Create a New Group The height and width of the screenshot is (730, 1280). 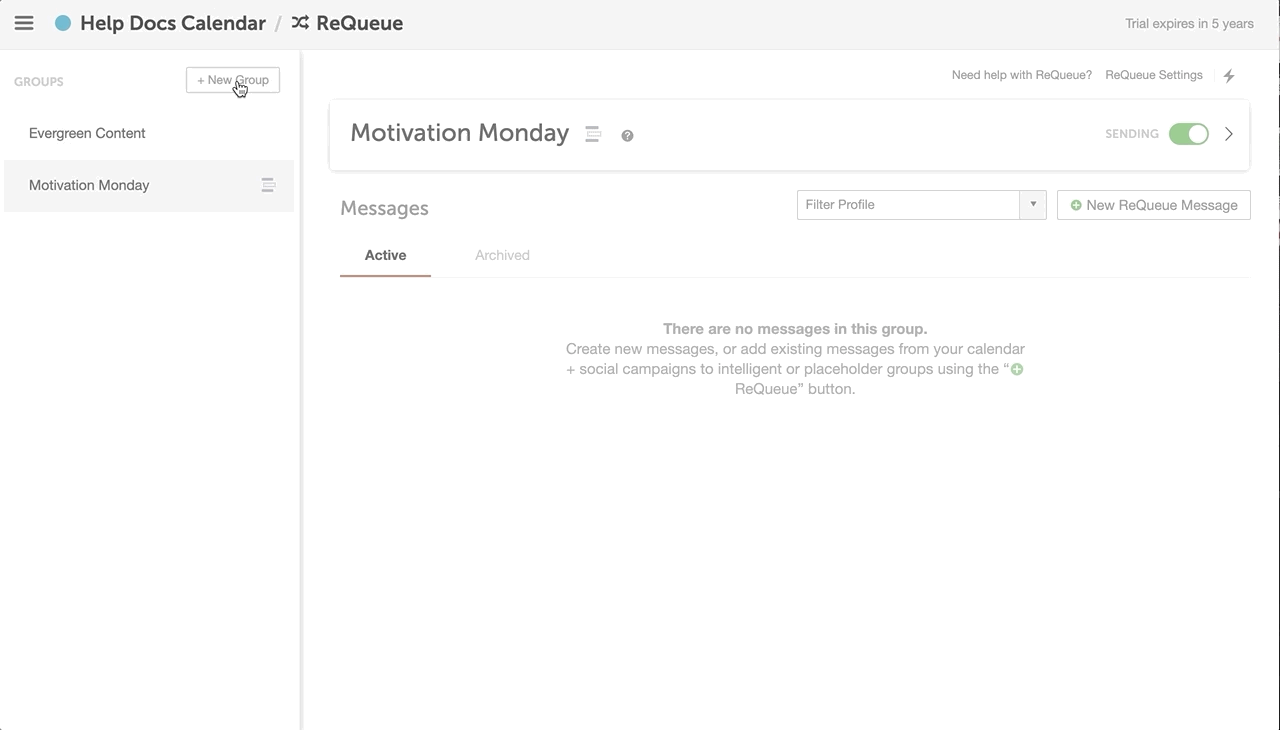point(233,80)
